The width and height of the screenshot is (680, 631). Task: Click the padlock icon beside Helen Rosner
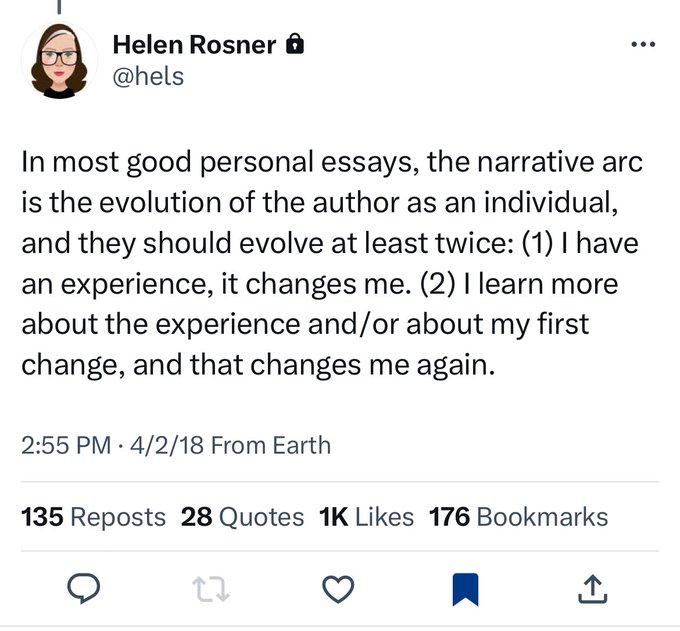pos(295,43)
